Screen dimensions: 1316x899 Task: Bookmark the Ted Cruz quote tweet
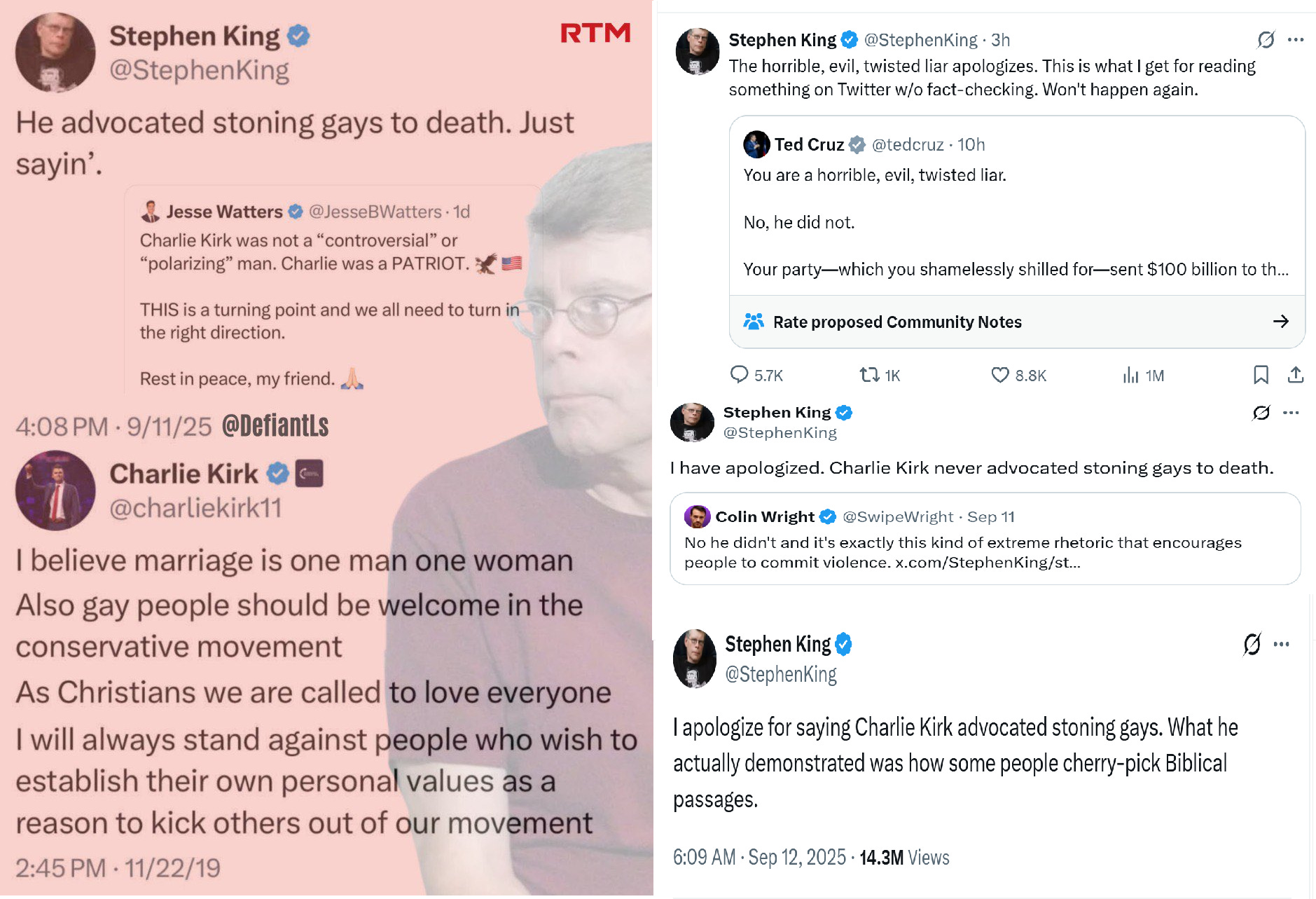pyautogui.click(x=1261, y=375)
